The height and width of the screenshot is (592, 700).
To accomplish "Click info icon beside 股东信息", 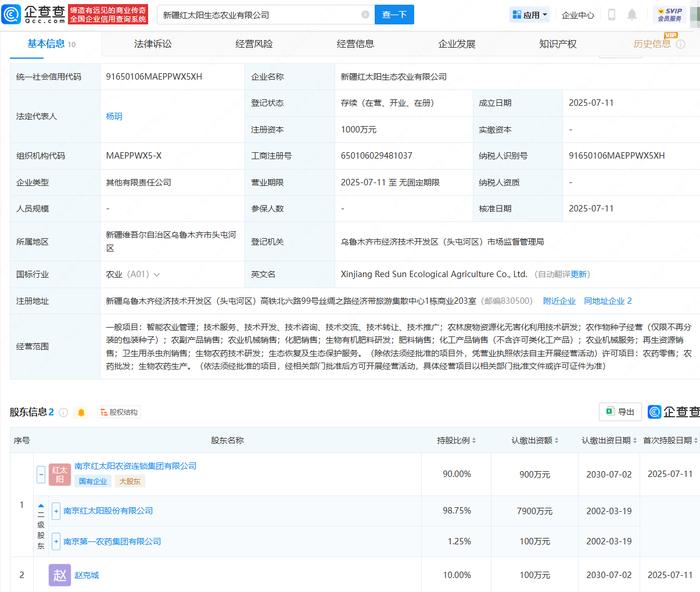I will [x=63, y=412].
